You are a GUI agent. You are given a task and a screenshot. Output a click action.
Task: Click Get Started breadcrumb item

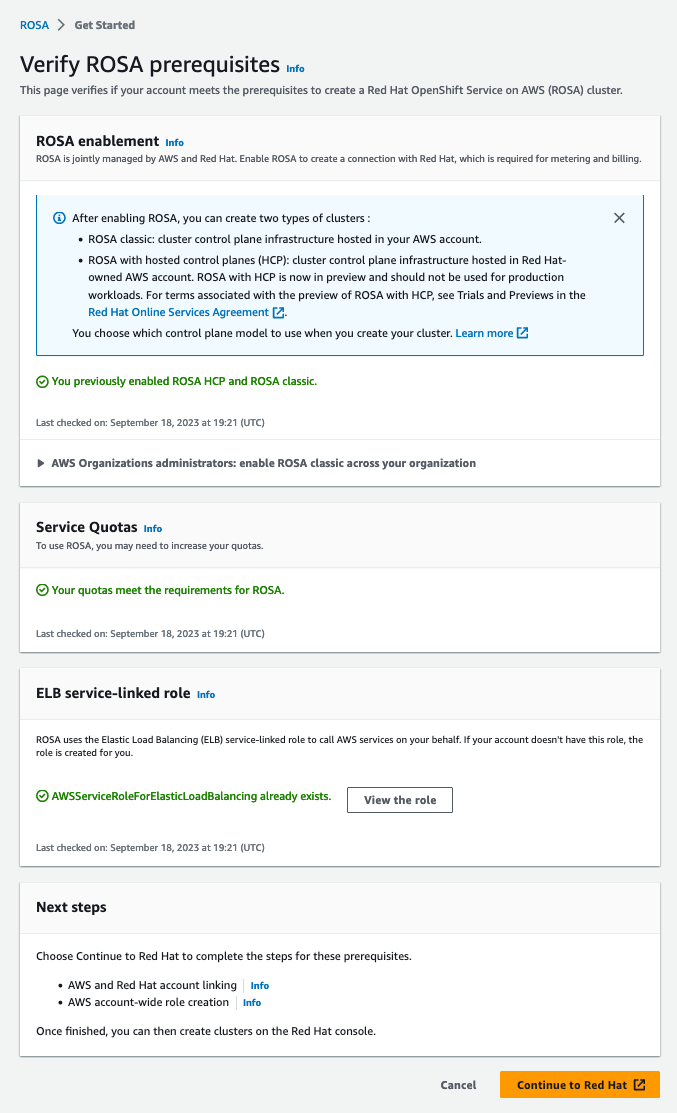pos(104,25)
